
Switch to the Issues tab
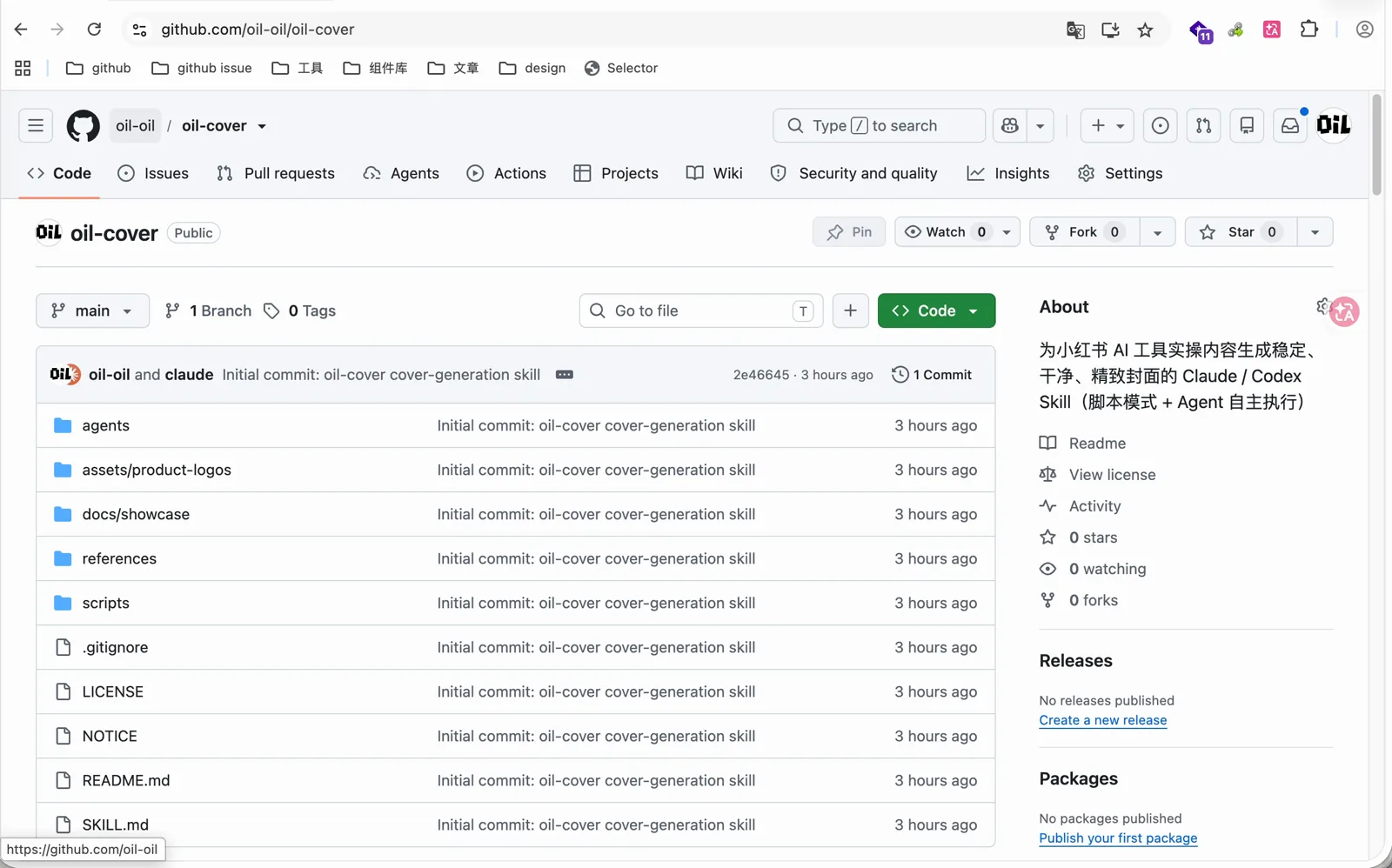(x=153, y=173)
